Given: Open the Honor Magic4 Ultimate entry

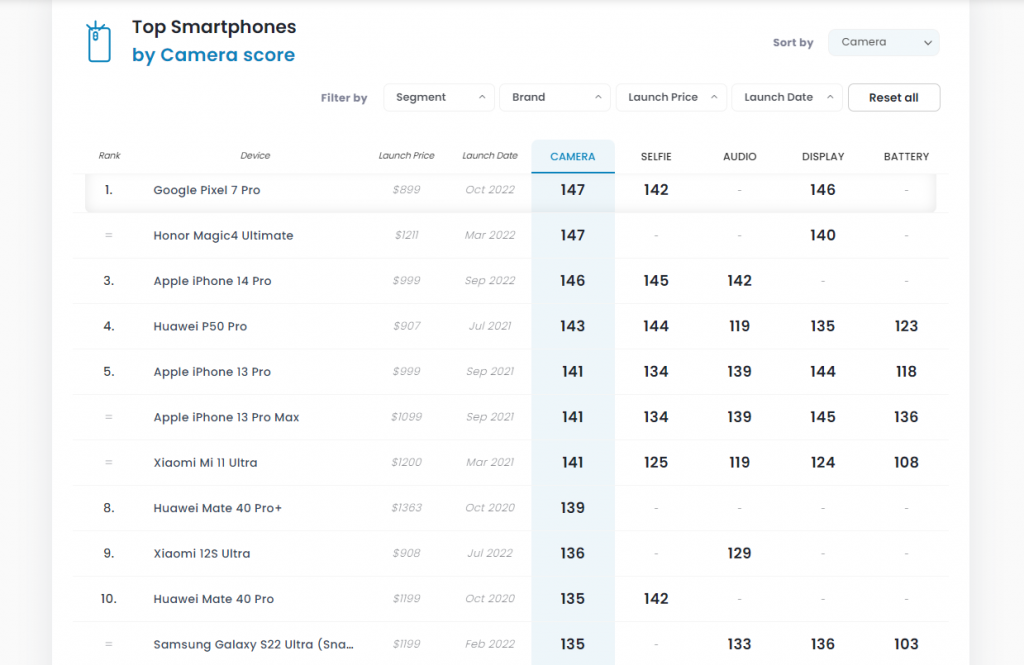Looking at the screenshot, I should 223,236.
